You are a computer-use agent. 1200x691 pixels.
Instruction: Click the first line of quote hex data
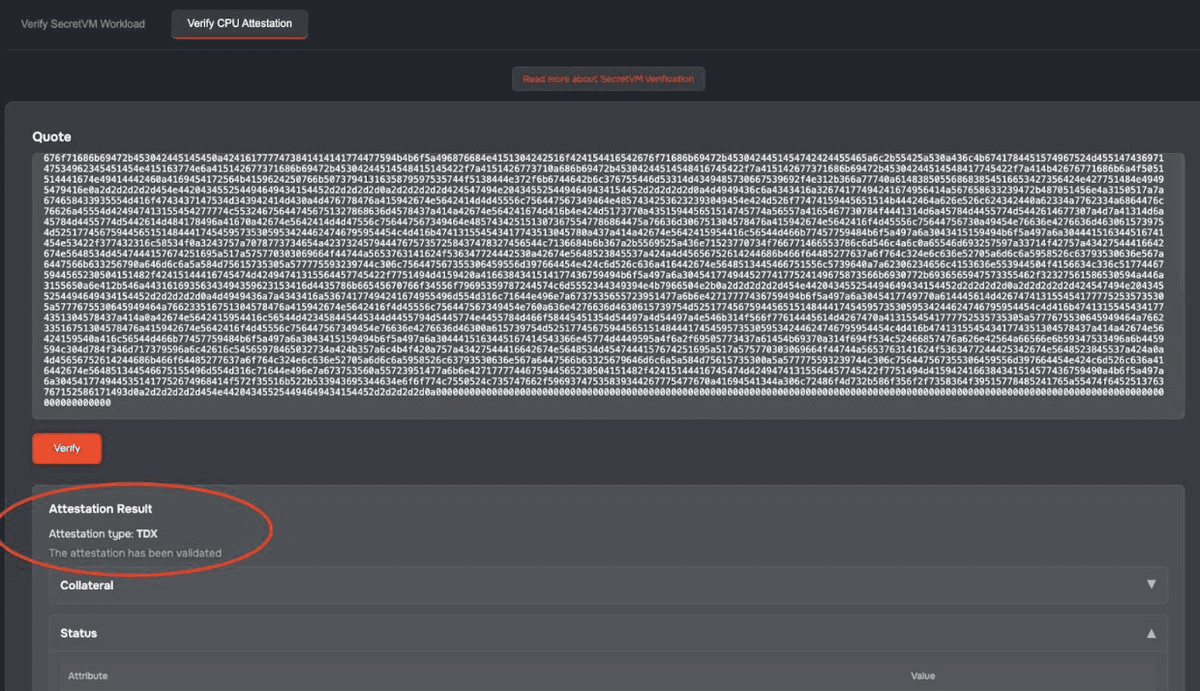pyautogui.click(x=600, y=159)
